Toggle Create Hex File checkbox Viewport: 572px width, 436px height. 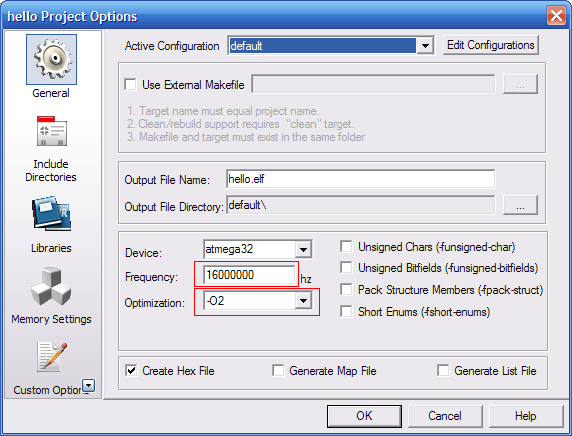pyautogui.click(x=131, y=371)
